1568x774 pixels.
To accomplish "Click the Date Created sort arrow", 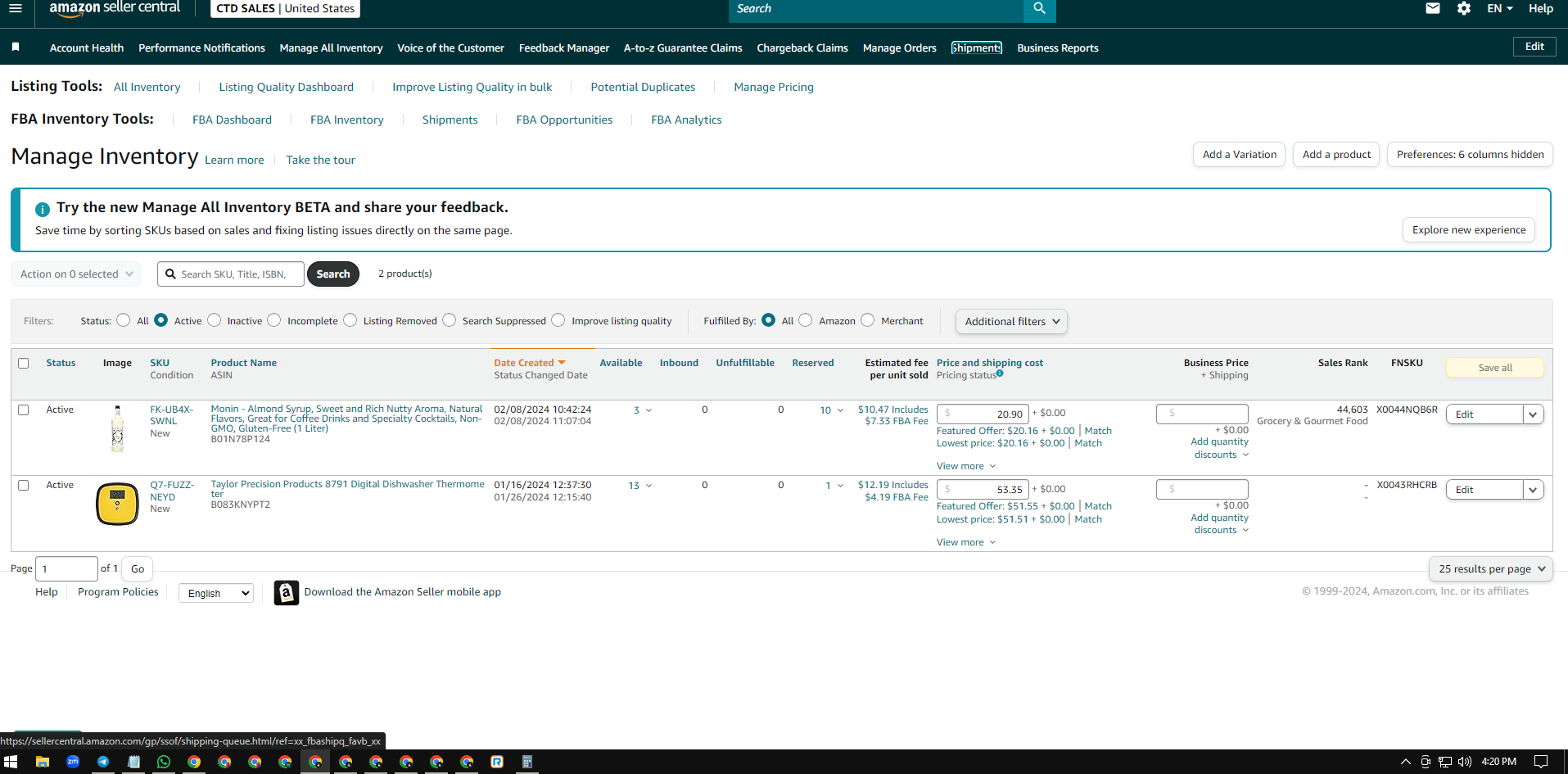I will click(x=562, y=362).
